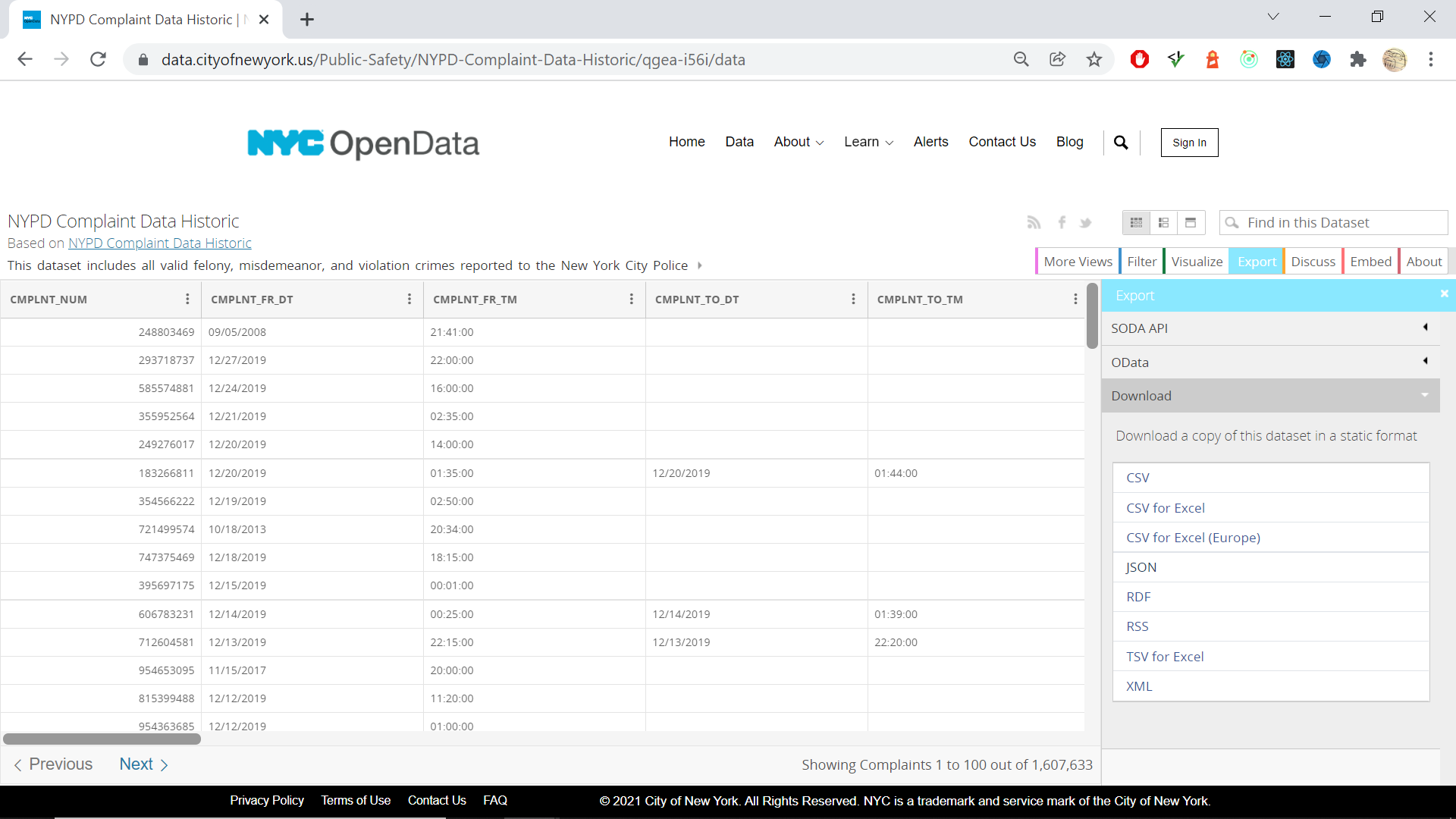
Task: Click the NYC OpenData logo
Action: click(363, 143)
